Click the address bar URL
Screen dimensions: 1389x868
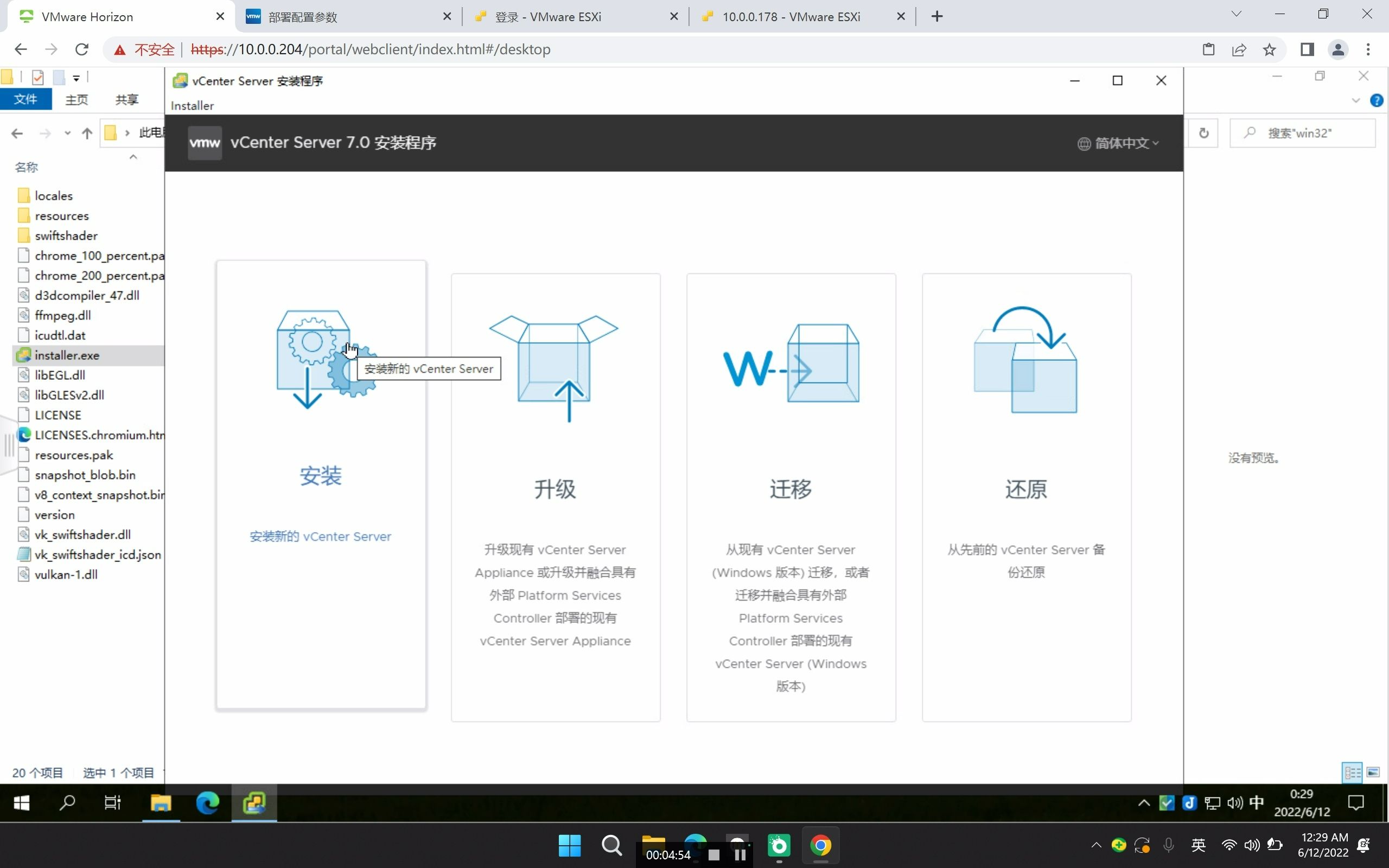[370, 49]
